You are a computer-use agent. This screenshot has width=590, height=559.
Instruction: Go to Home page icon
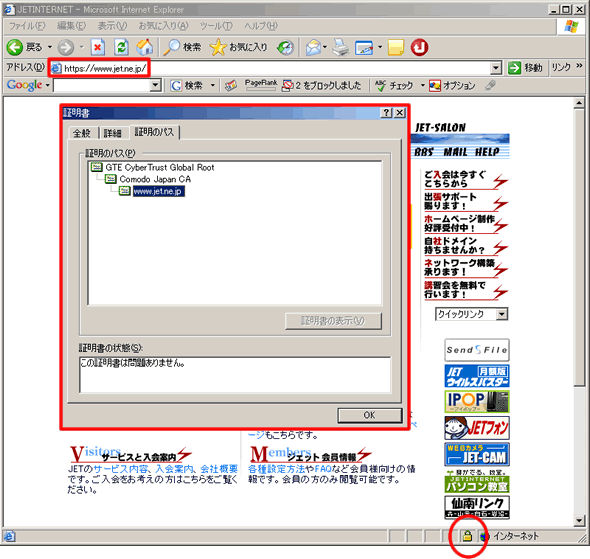[145, 47]
